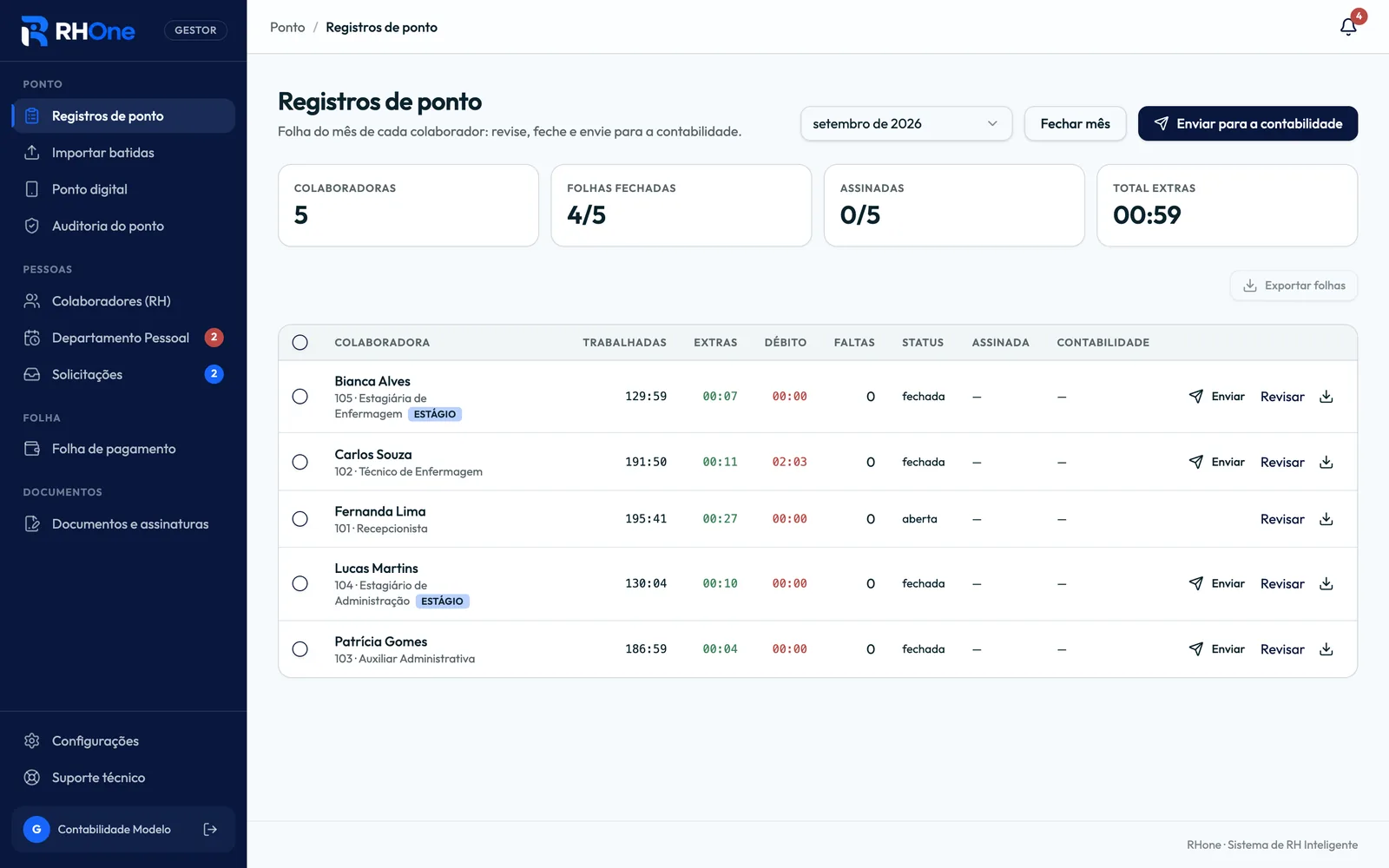Click the GESTOR role badge
Viewport: 1389px width, 868px height.
[x=195, y=30]
